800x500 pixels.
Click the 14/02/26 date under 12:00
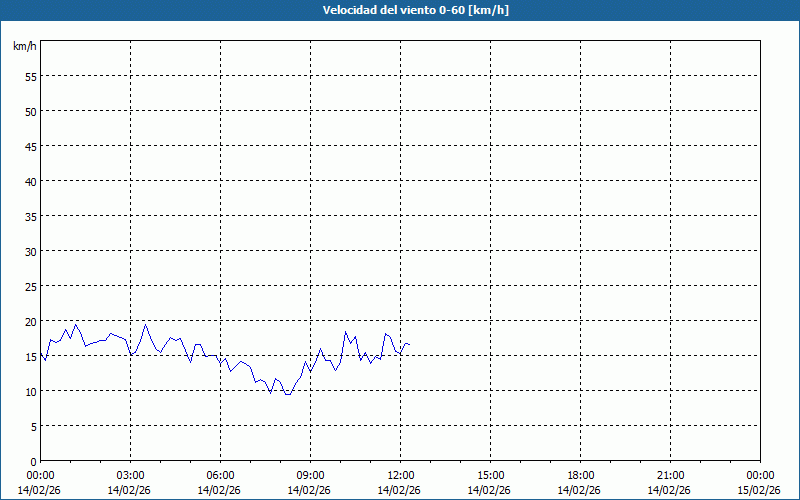pyautogui.click(x=399, y=490)
